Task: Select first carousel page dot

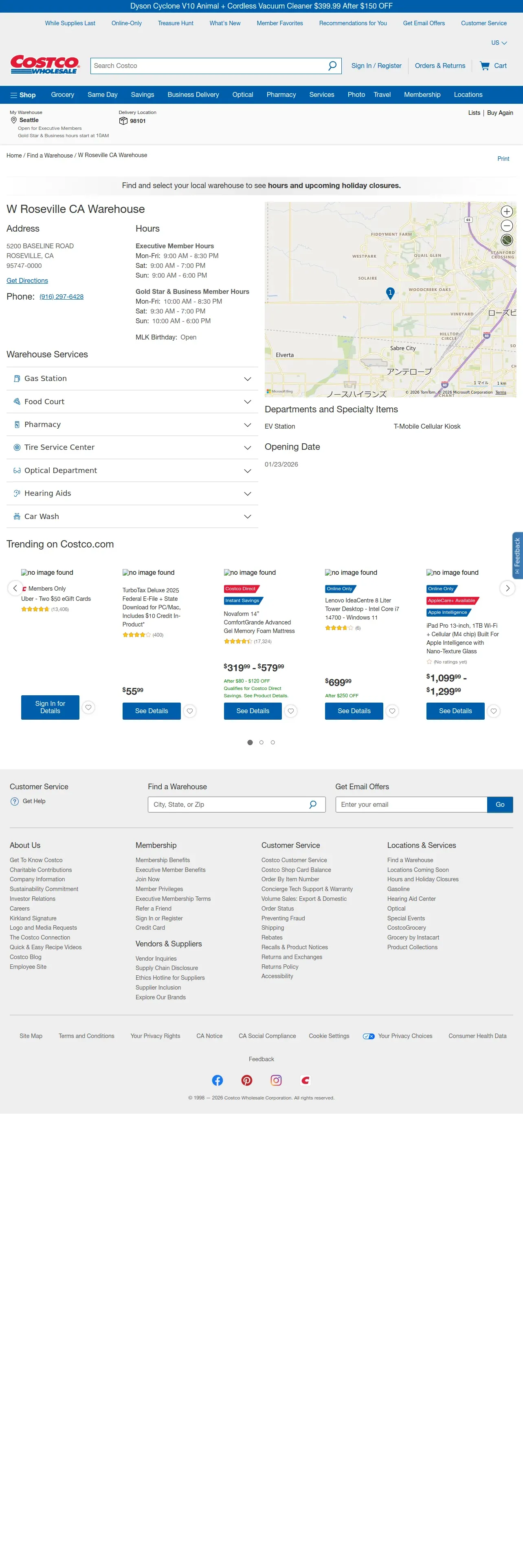Action: pos(250,742)
